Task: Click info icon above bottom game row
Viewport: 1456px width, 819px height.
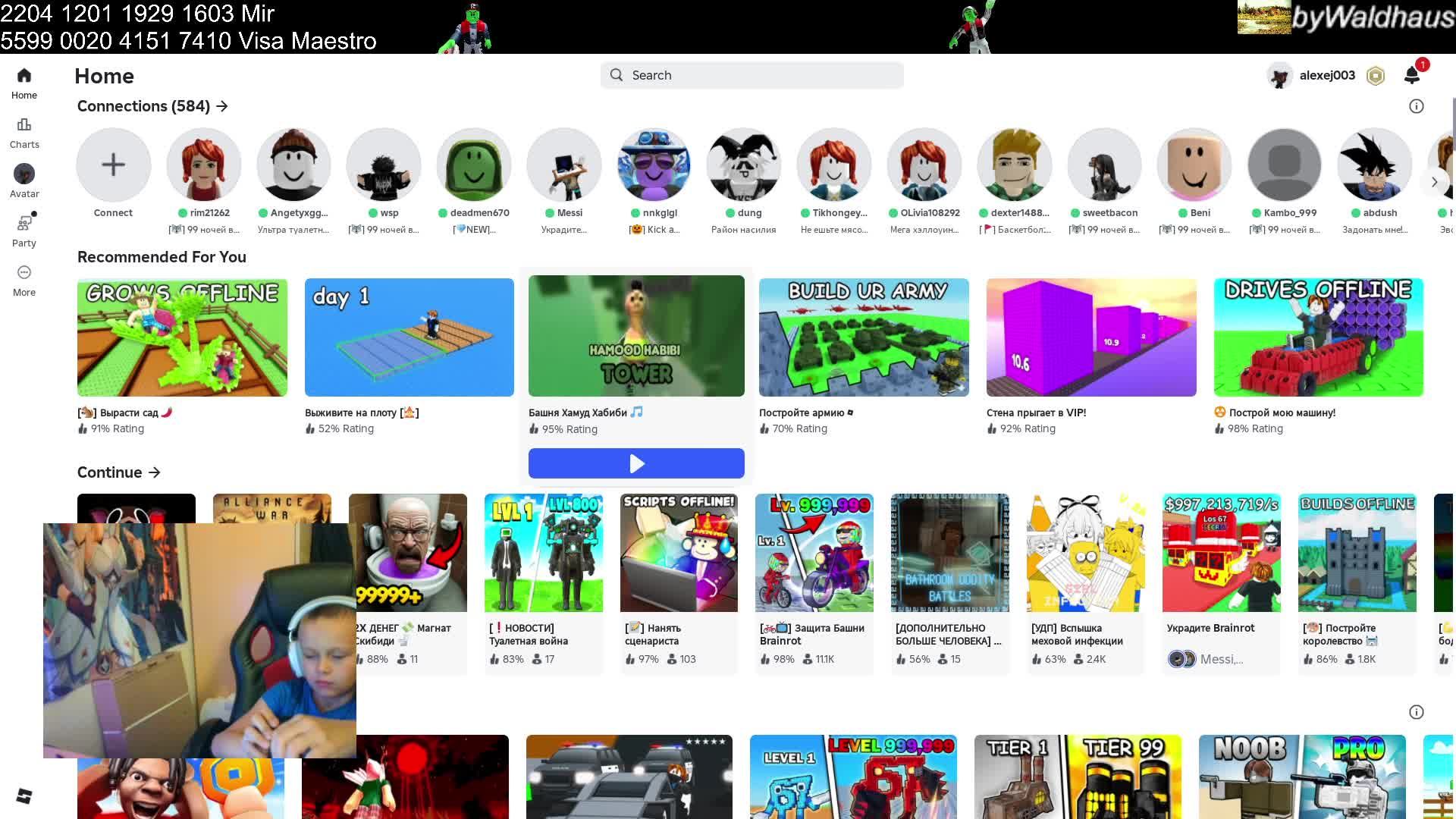Action: point(1416,712)
